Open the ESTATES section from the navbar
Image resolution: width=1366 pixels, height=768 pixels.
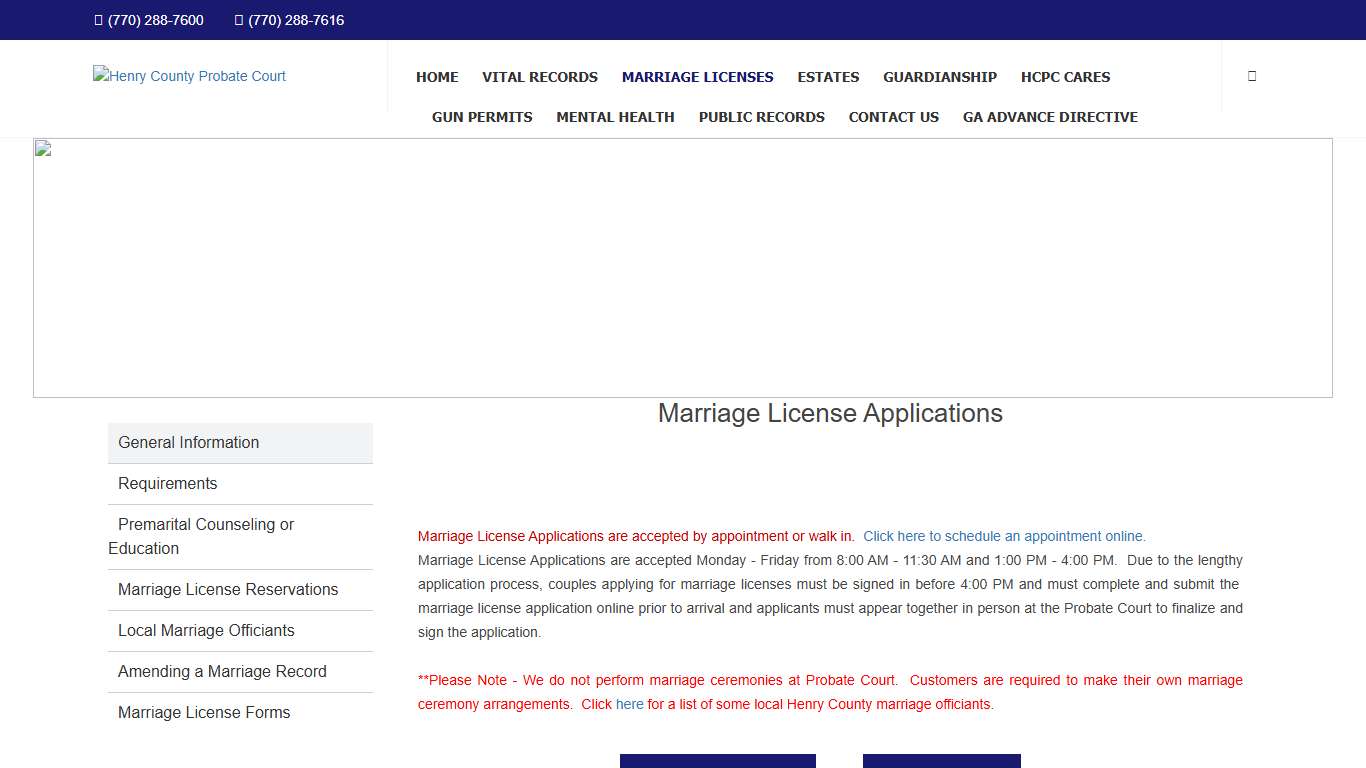(x=828, y=77)
